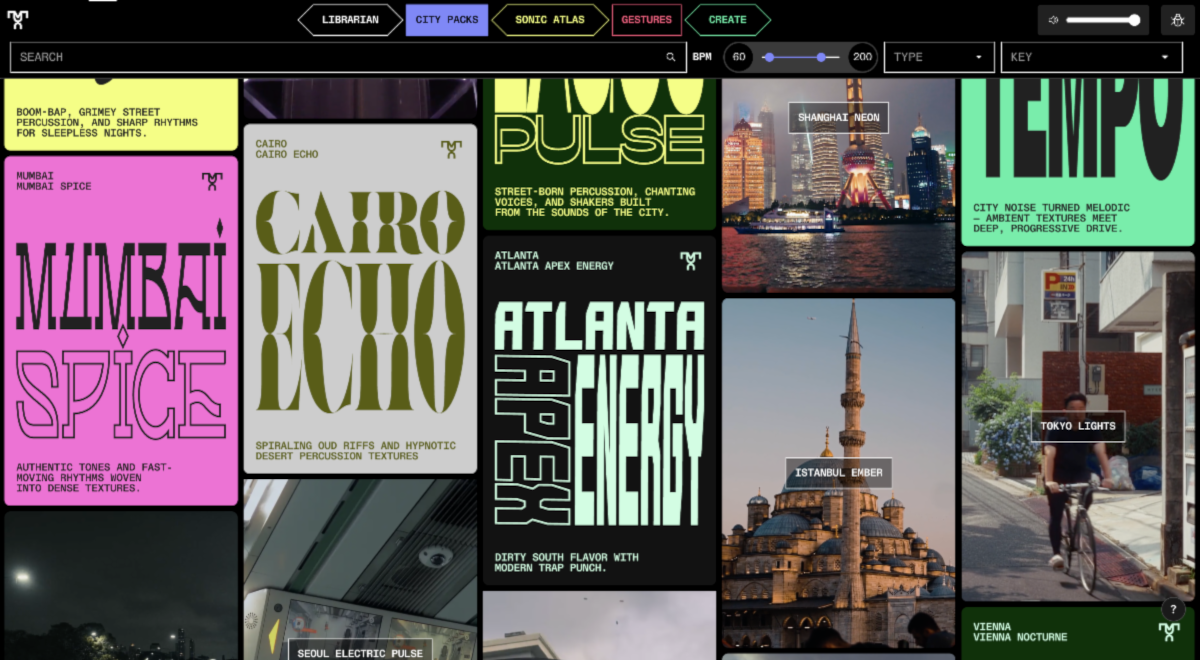Image resolution: width=1200 pixels, height=660 pixels.
Task: Click 'Boom-bap, grimey street percussion' description
Action: tap(107, 122)
